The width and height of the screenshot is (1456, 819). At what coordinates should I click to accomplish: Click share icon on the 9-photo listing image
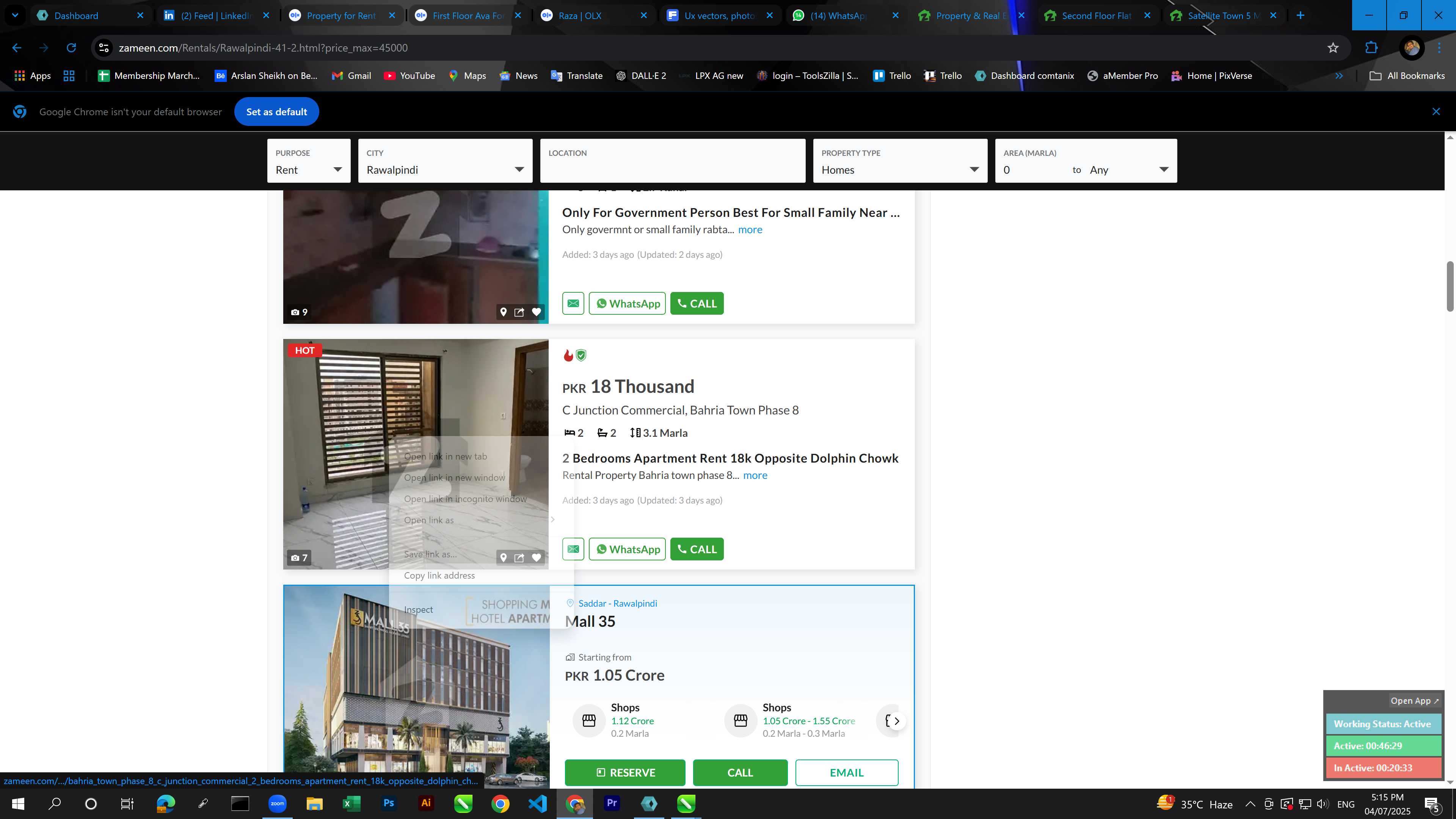519,312
